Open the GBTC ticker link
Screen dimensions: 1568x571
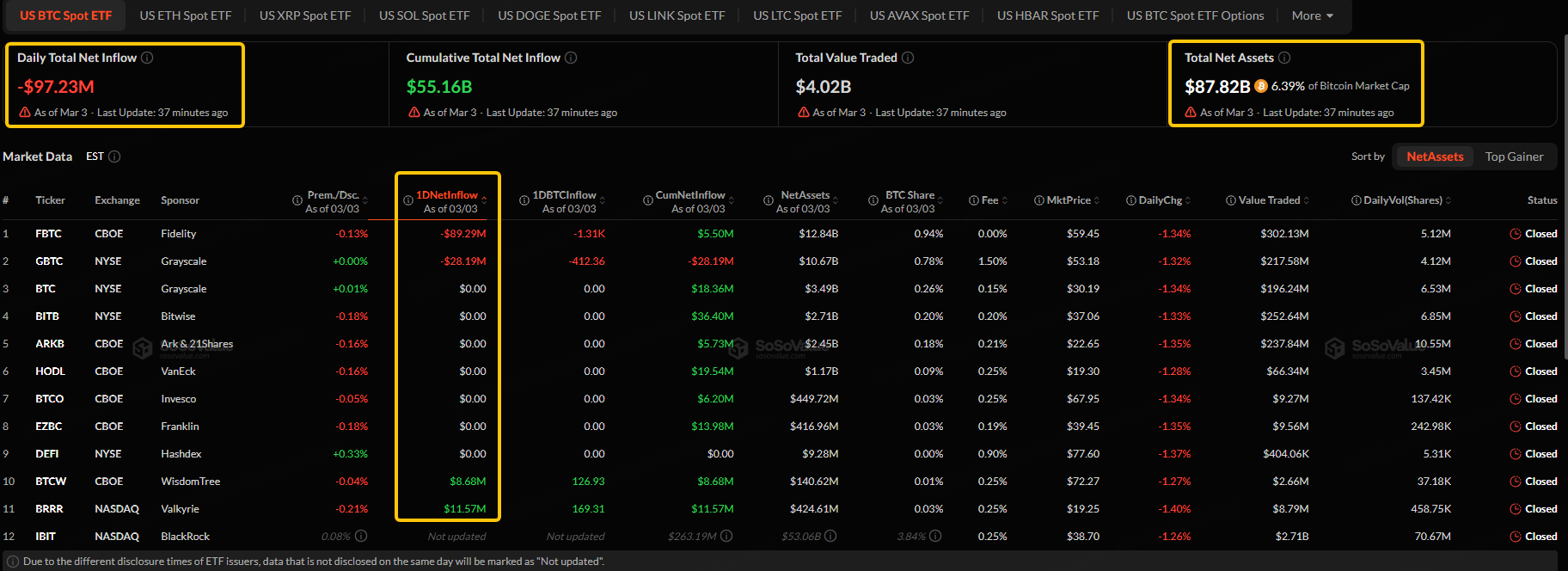click(x=49, y=261)
